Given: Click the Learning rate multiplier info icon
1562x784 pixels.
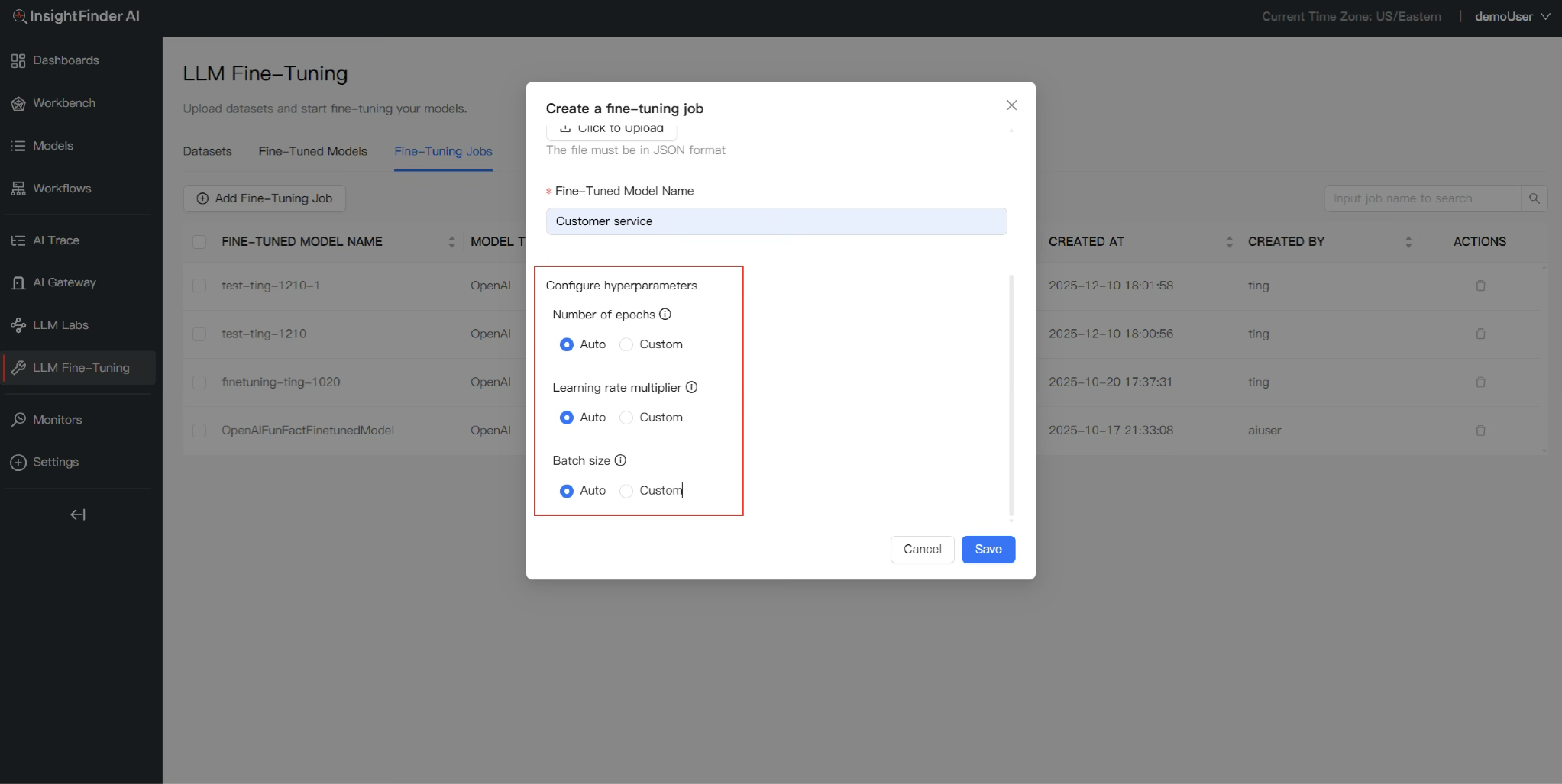Looking at the screenshot, I should click(x=691, y=387).
